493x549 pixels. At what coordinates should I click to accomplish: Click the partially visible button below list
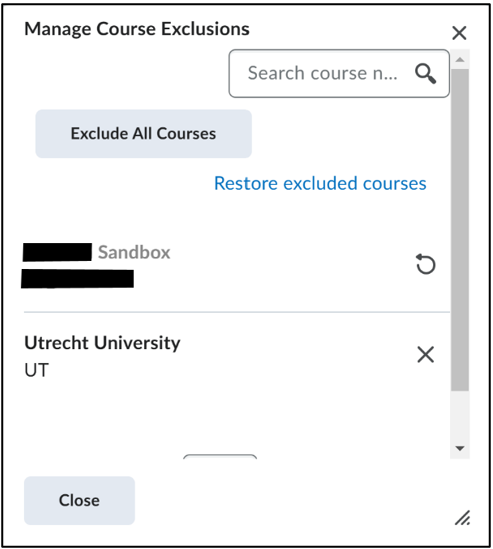point(220,456)
